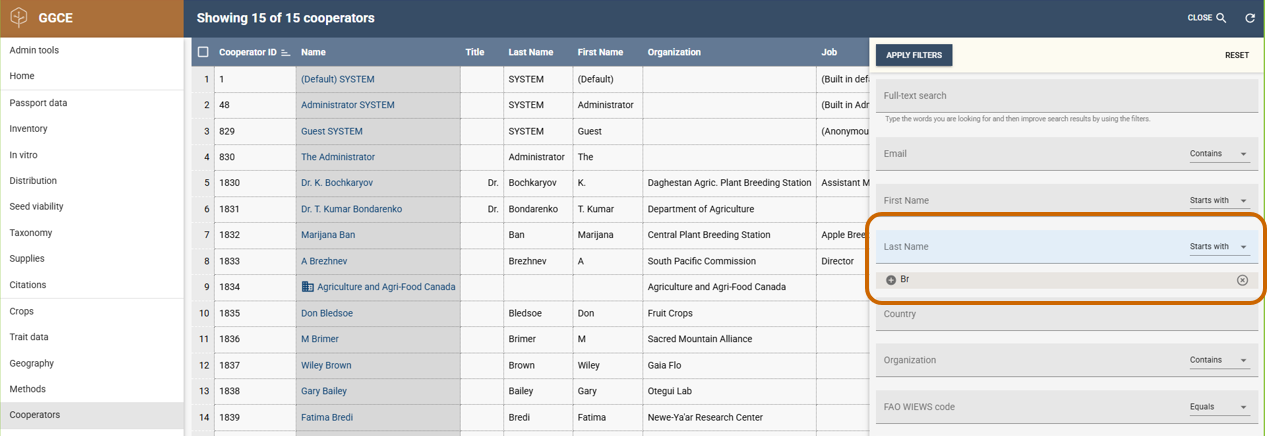The width and height of the screenshot is (1273, 436).
Task: Toggle the select-all checkbox in table header
Action: (203, 52)
